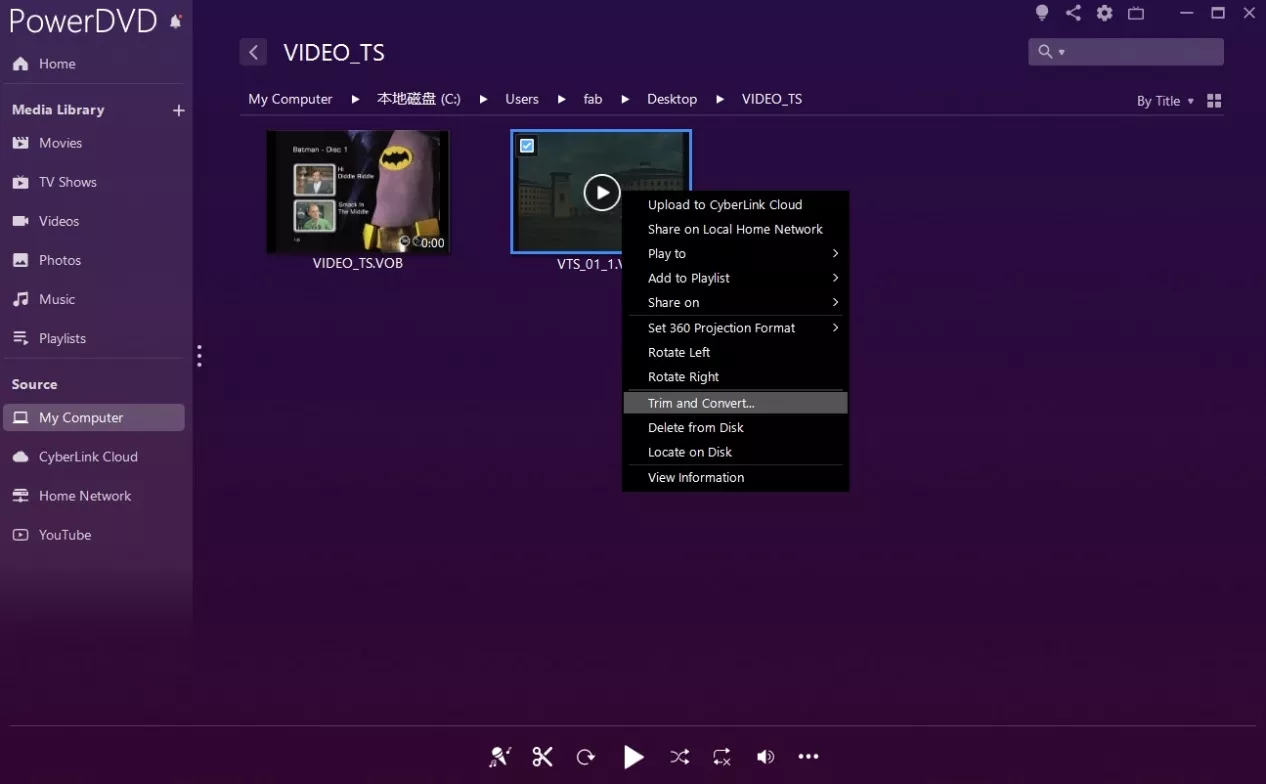Screen dimensions: 1266x784
Task: Expand Set 360 Projection Format submenu
Action: pyautogui.click(x=735, y=328)
